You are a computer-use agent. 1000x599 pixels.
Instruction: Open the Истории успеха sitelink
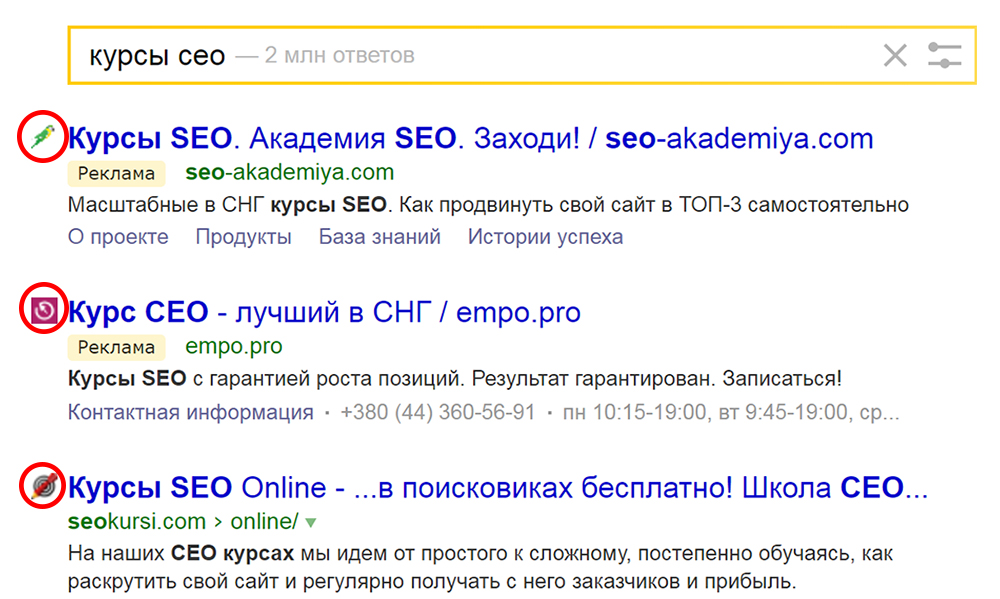545,237
